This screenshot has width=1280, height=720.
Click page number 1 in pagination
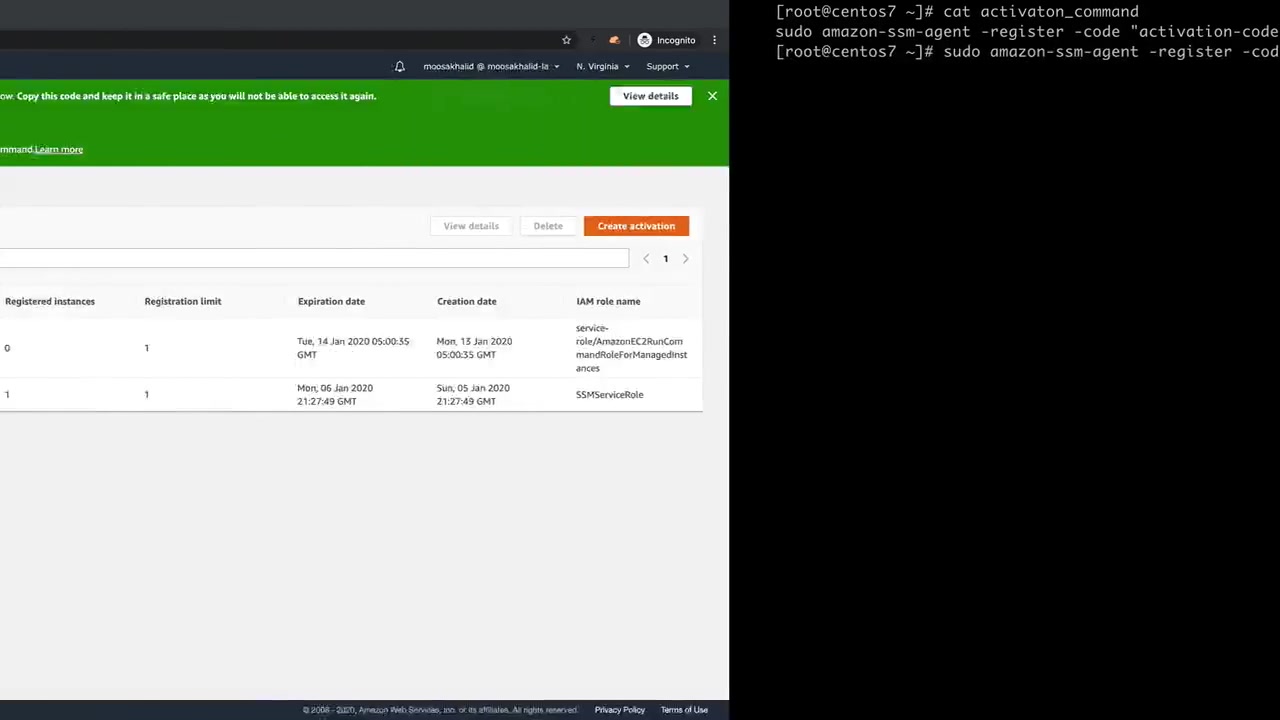666,259
